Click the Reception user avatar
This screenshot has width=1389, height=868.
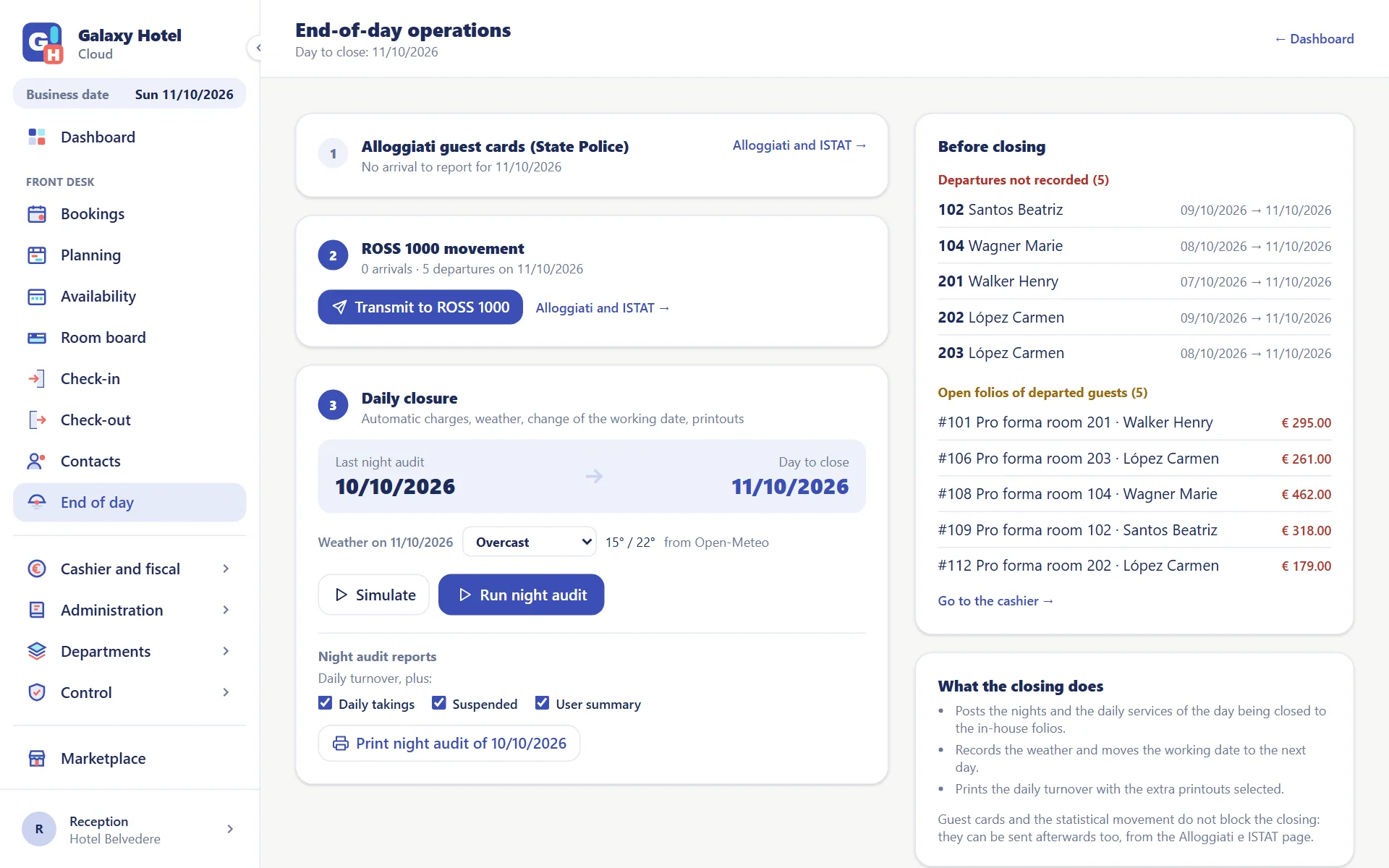click(39, 829)
